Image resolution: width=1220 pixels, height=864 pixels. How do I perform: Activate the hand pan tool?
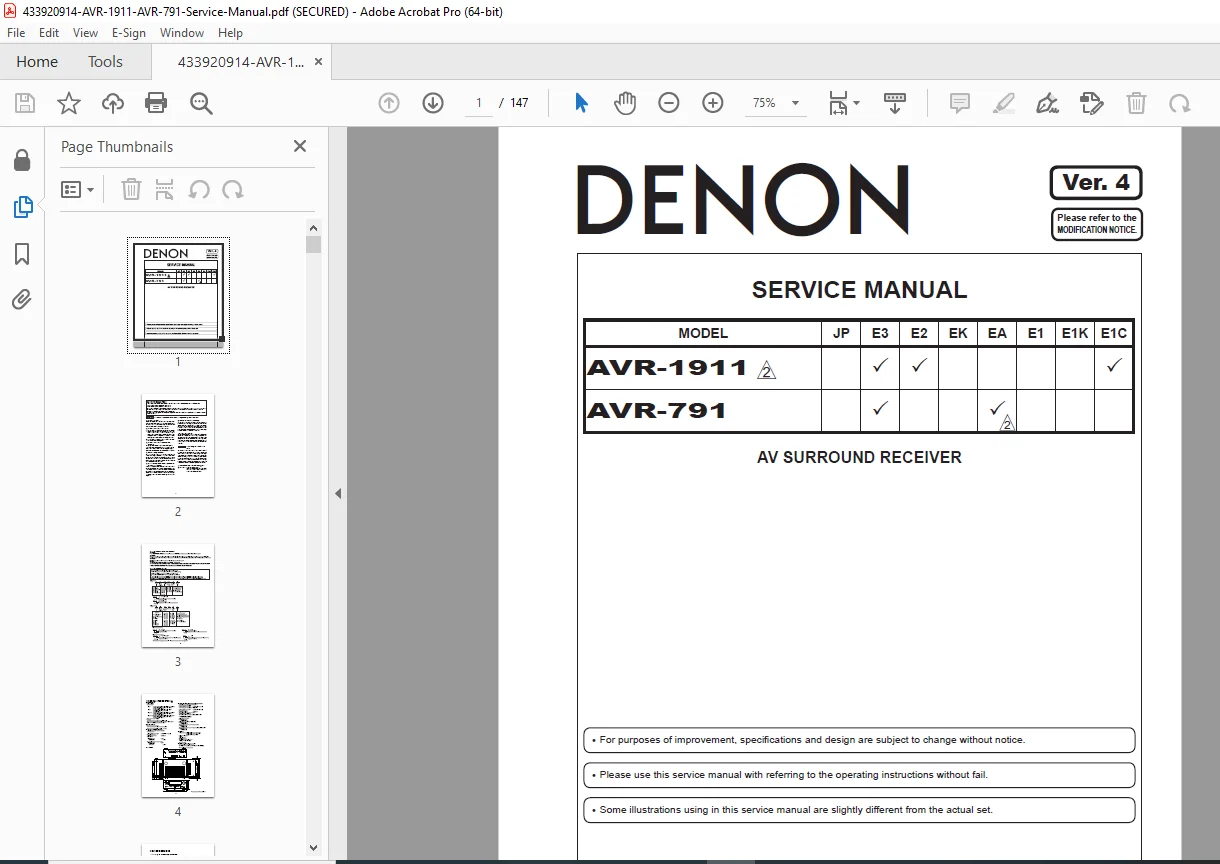(x=625, y=103)
